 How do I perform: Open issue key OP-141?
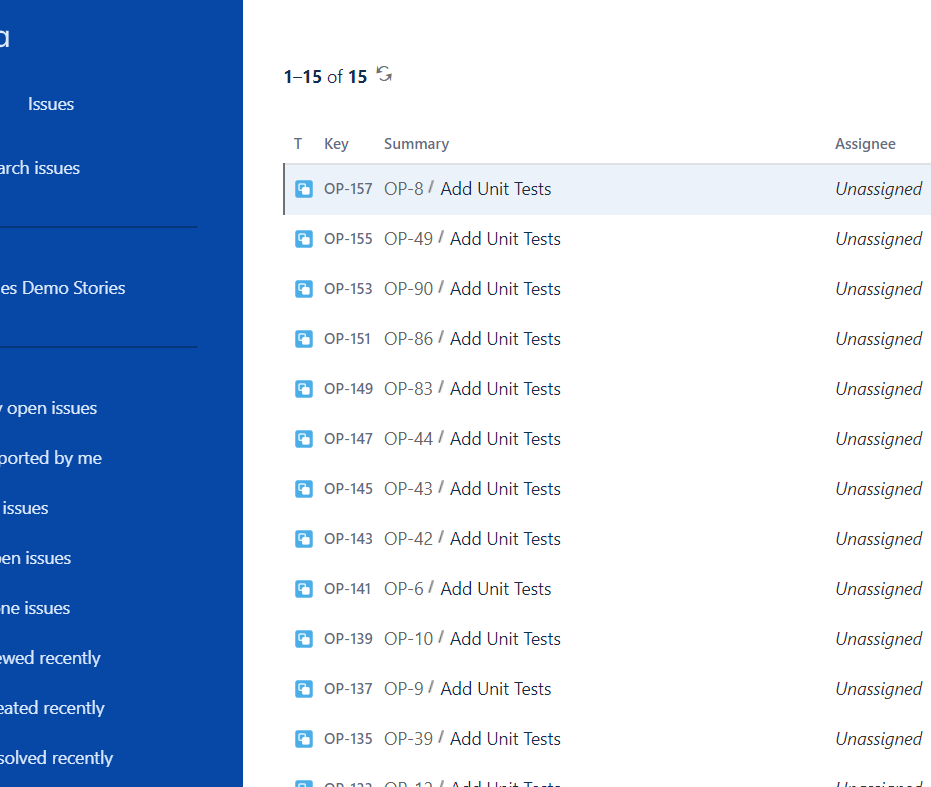click(347, 589)
